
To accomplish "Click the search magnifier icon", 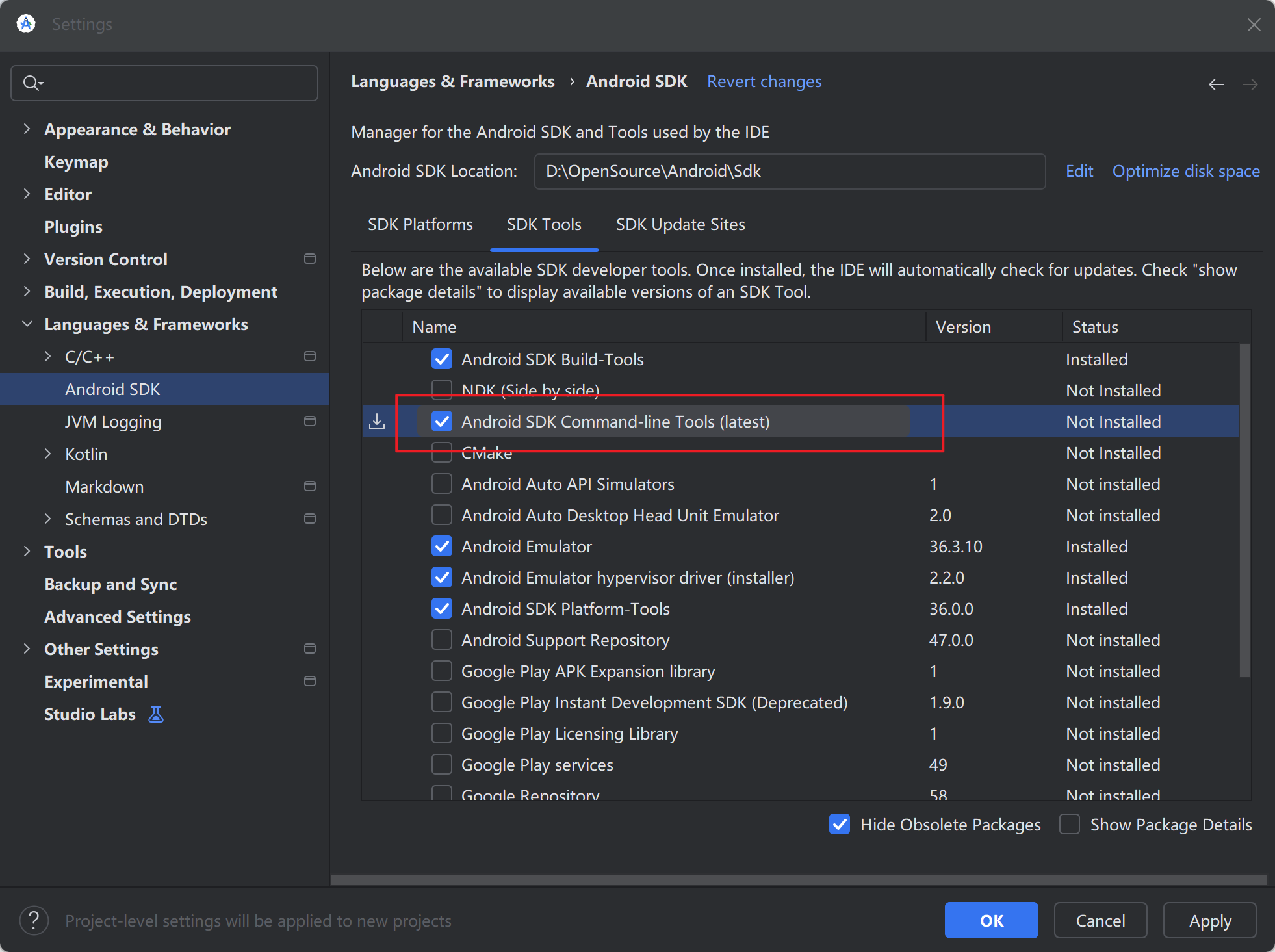I will pyautogui.click(x=31, y=83).
